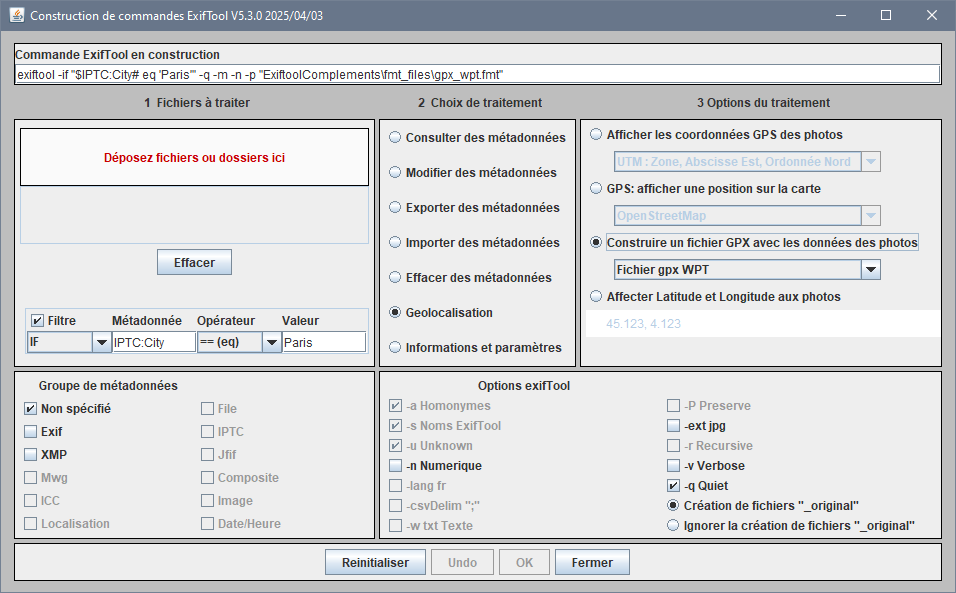
Task: Click the OK button
Action: tap(524, 563)
